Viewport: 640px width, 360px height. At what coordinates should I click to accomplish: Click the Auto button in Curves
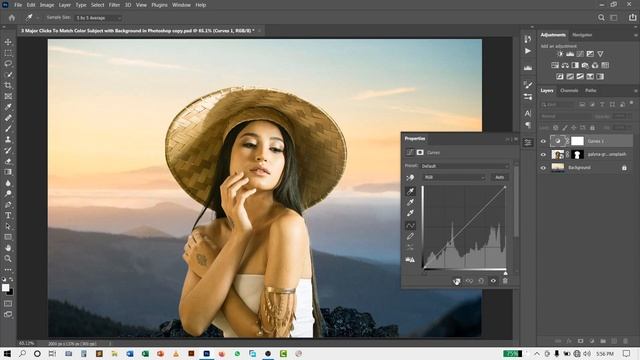(x=500, y=178)
